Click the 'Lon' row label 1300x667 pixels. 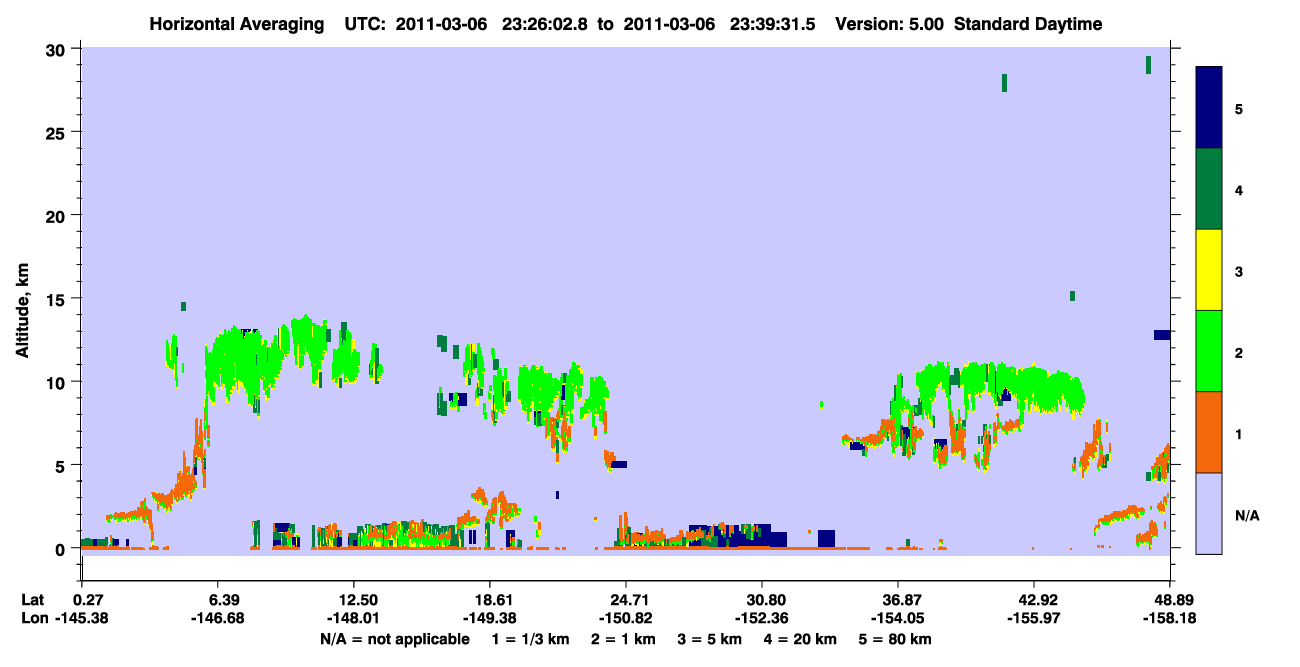click(34, 619)
